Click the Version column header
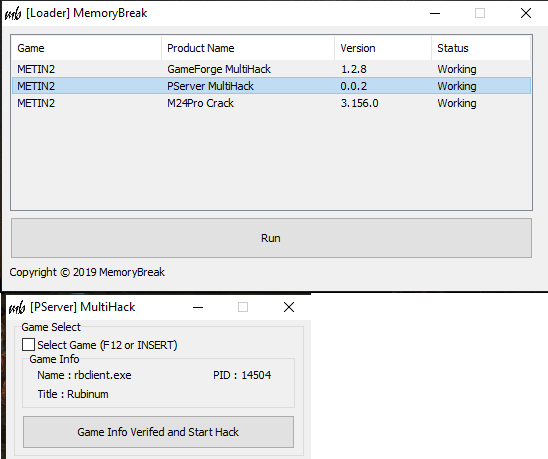548x459 pixels. pos(383,48)
